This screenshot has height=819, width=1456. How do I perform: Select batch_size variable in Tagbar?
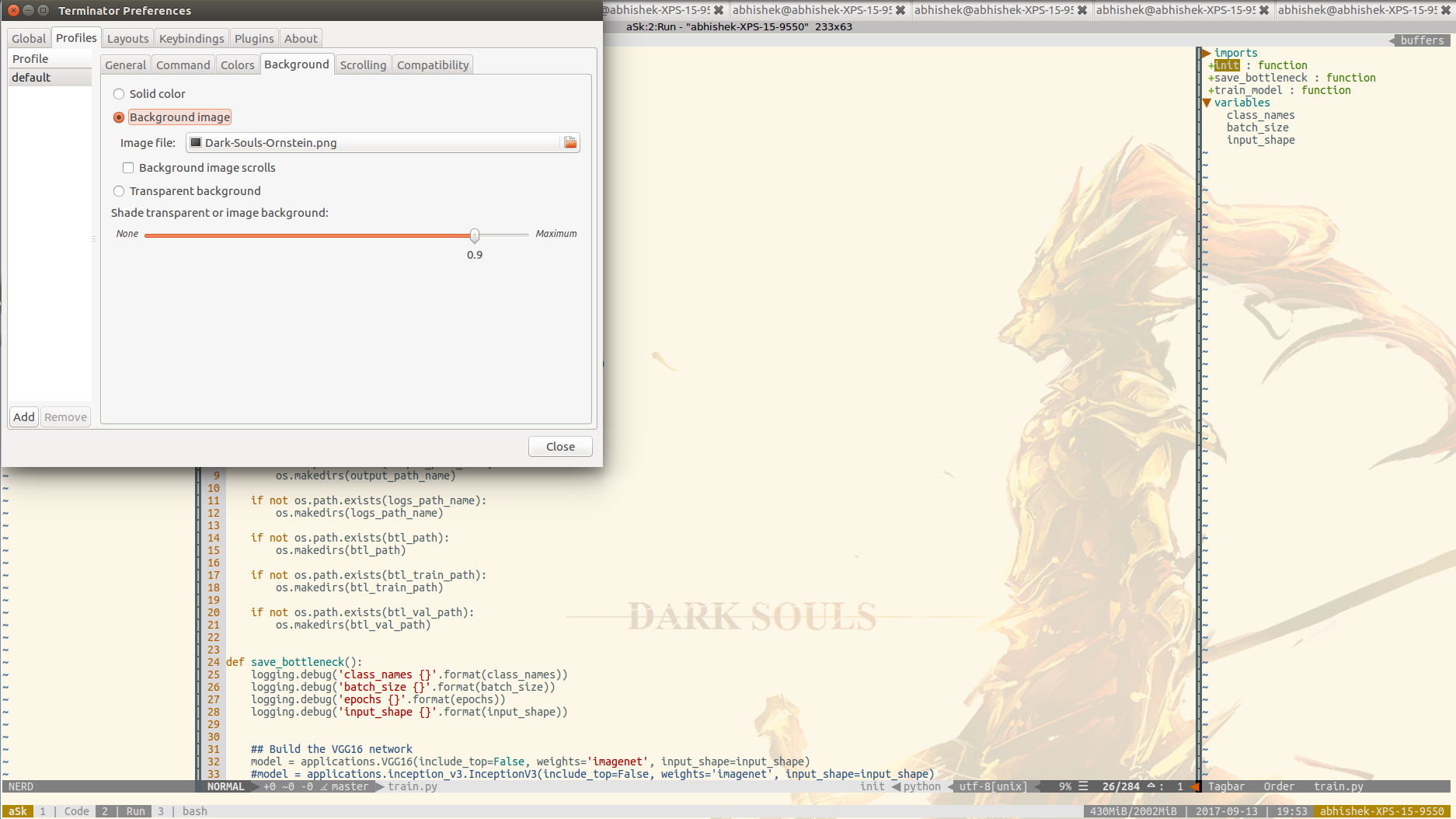tap(1257, 127)
